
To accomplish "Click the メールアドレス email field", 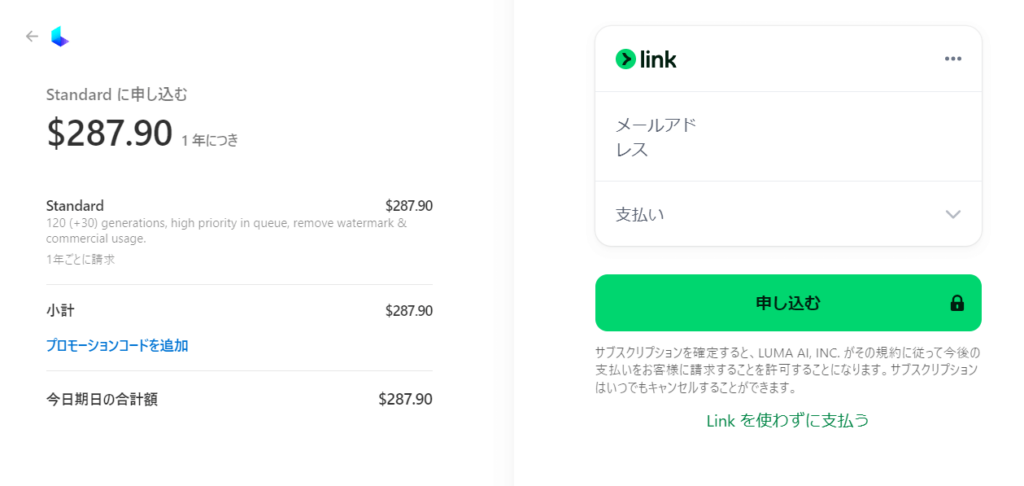I will pyautogui.click(x=788, y=137).
